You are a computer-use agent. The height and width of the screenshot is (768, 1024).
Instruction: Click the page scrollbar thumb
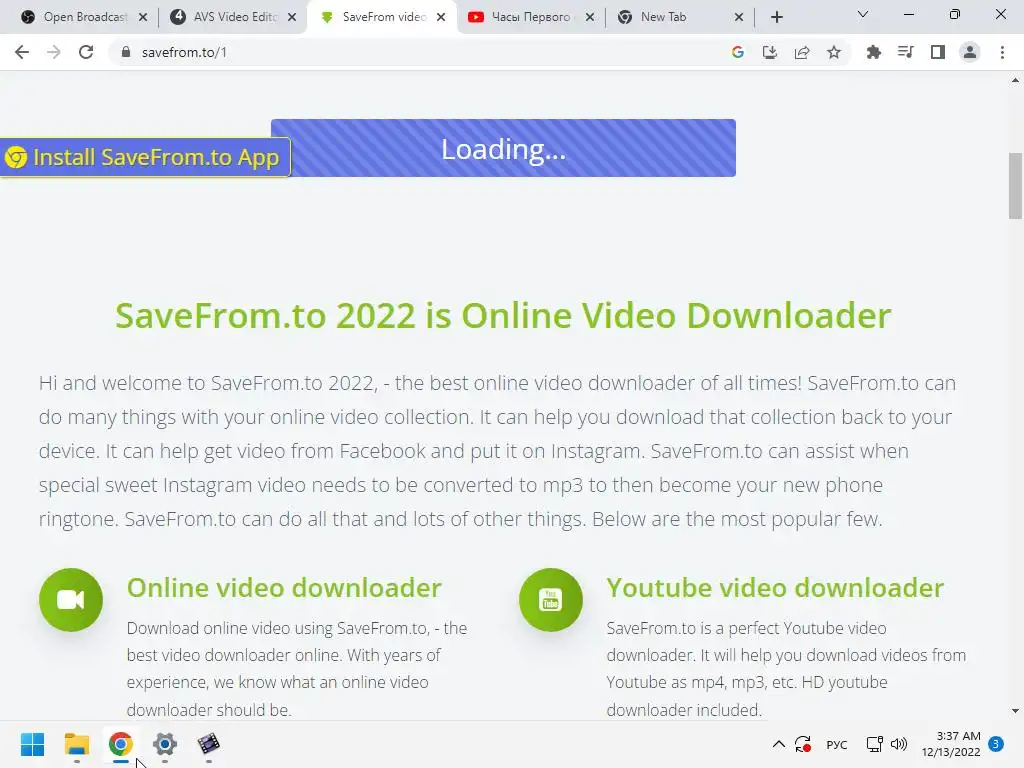coord(1015,186)
